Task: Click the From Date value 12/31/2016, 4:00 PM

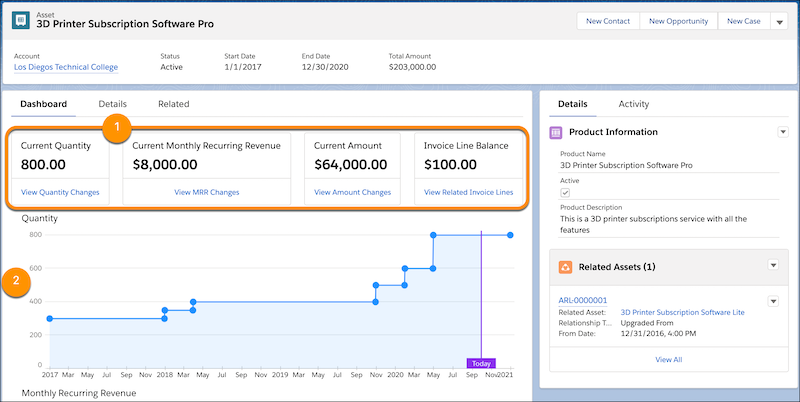Action: (x=658, y=334)
